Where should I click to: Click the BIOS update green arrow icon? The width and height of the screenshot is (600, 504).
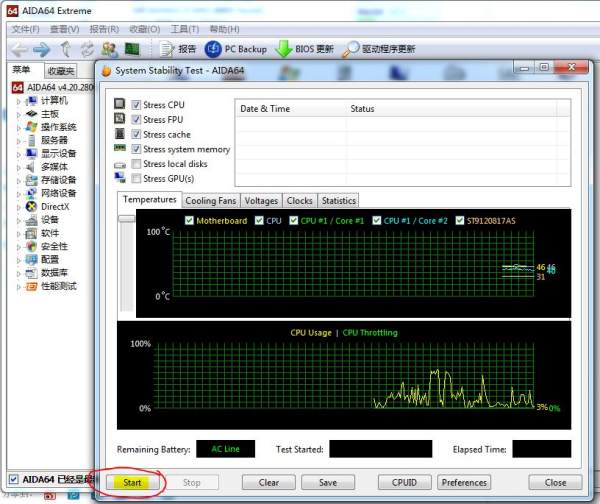click(284, 49)
